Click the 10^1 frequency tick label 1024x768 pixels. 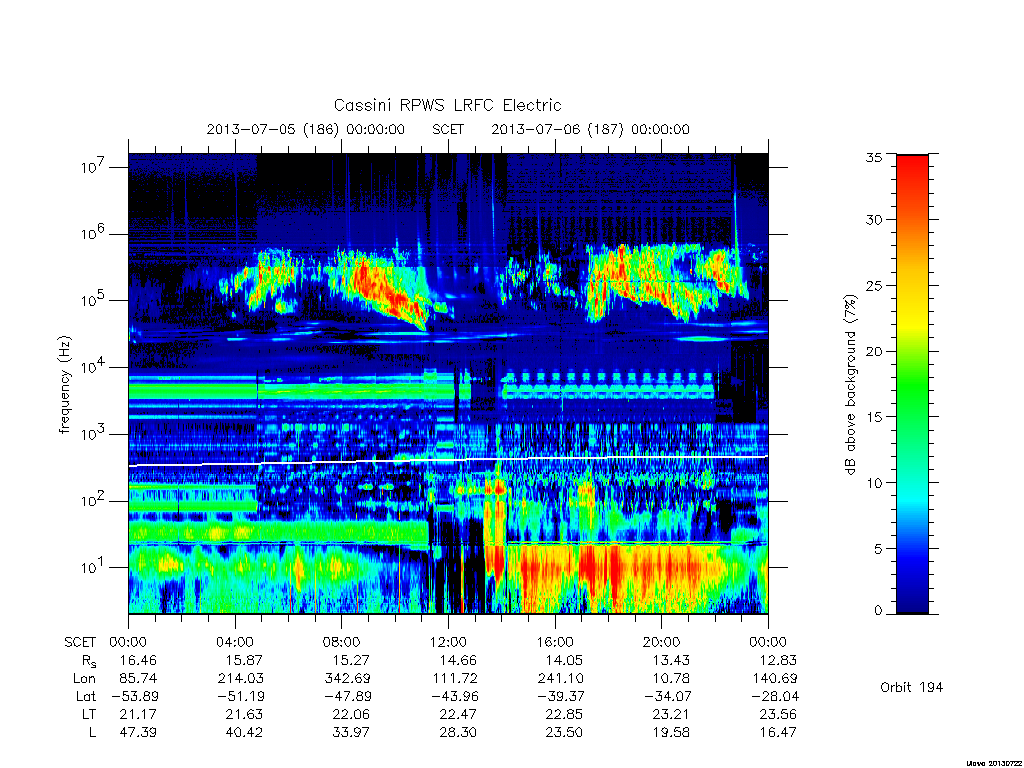point(93,567)
